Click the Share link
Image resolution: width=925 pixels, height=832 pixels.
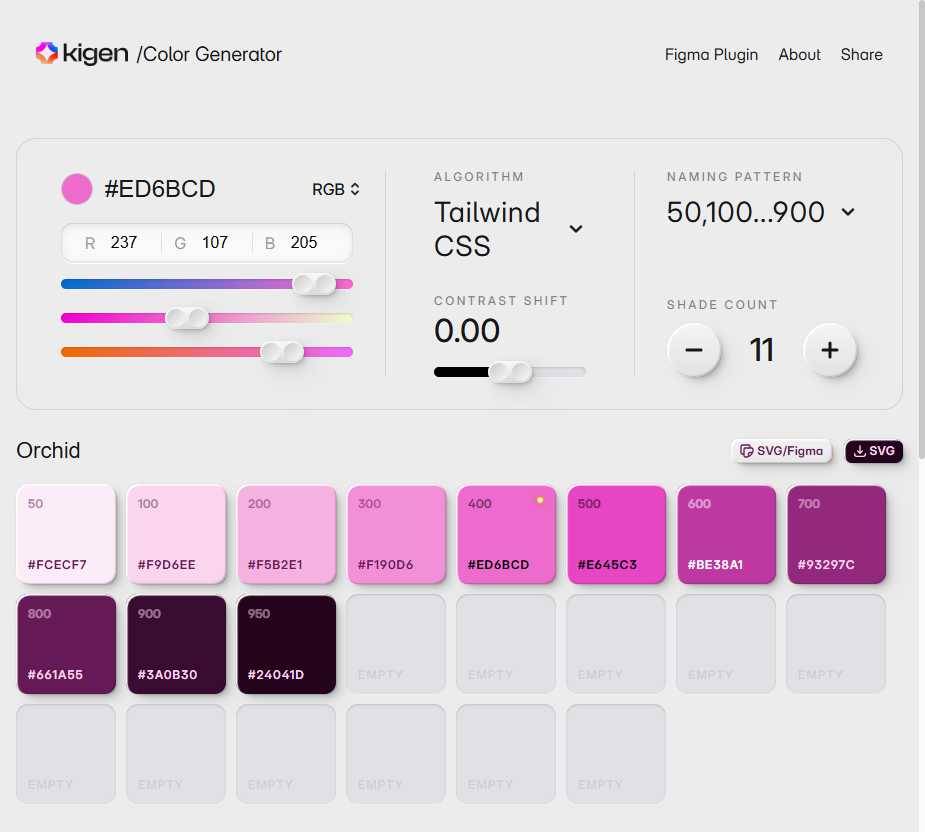(x=861, y=55)
